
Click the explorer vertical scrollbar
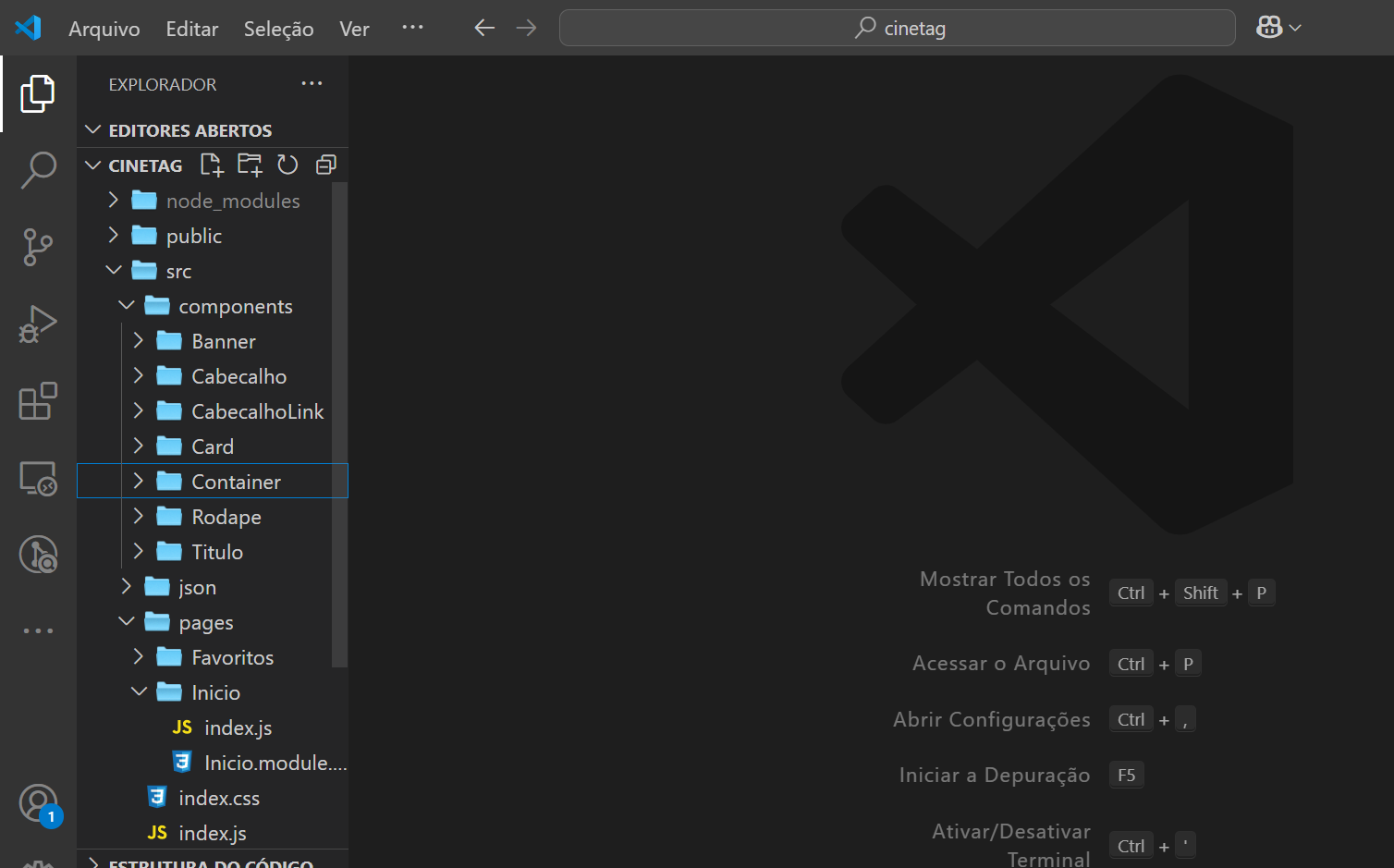340,424
